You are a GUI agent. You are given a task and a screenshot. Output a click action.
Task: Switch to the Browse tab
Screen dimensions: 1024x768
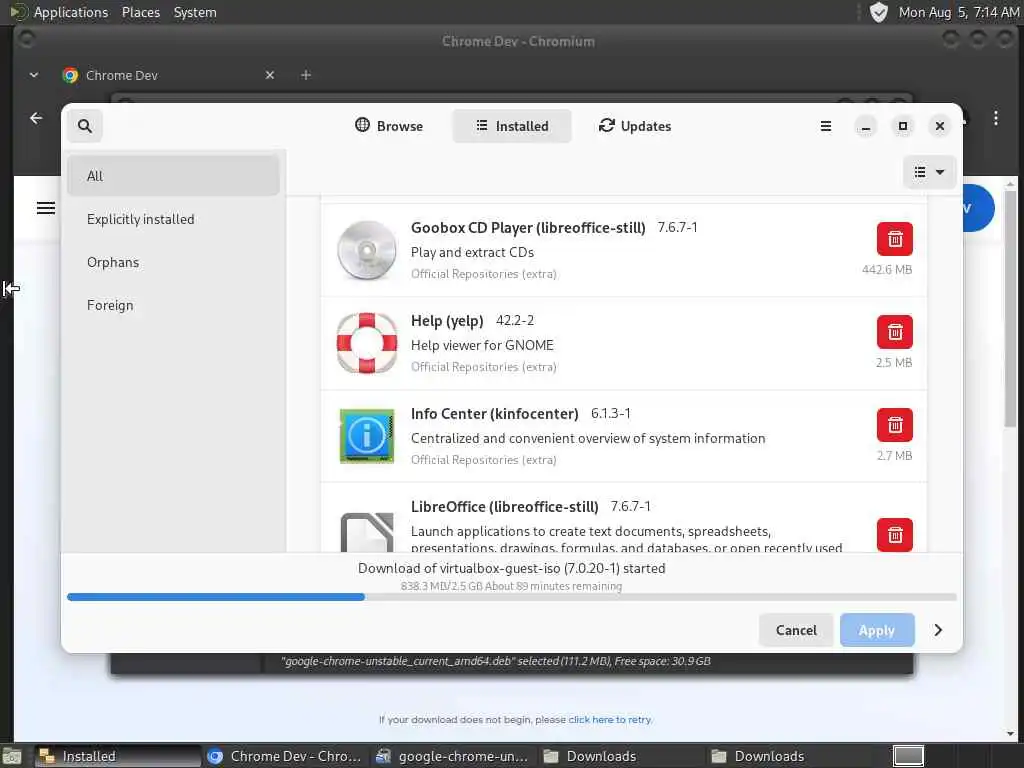pyautogui.click(x=389, y=125)
